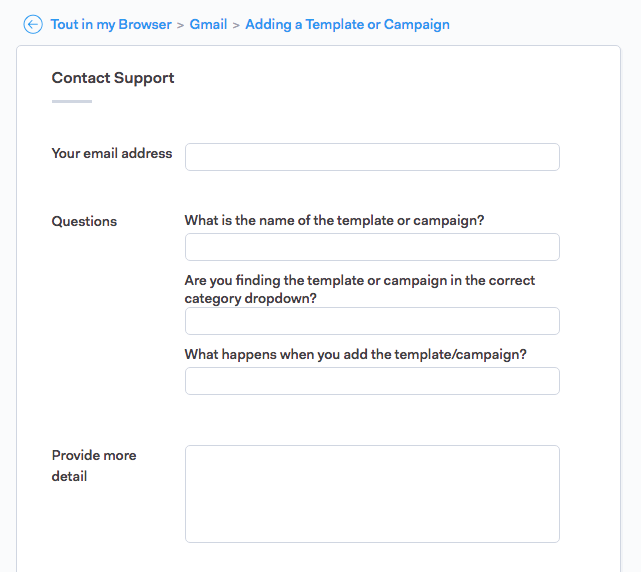Open Adding a Template or Campaign breadcrumb
Viewport: 641px width, 572px height.
click(347, 24)
